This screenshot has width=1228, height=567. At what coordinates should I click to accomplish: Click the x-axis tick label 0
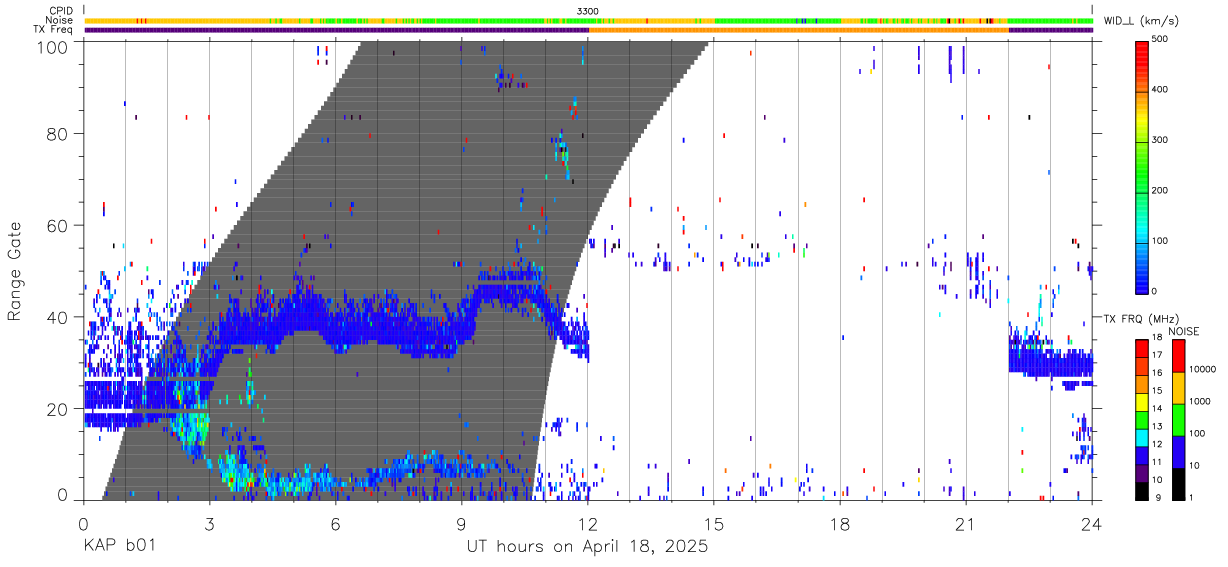[x=82, y=525]
